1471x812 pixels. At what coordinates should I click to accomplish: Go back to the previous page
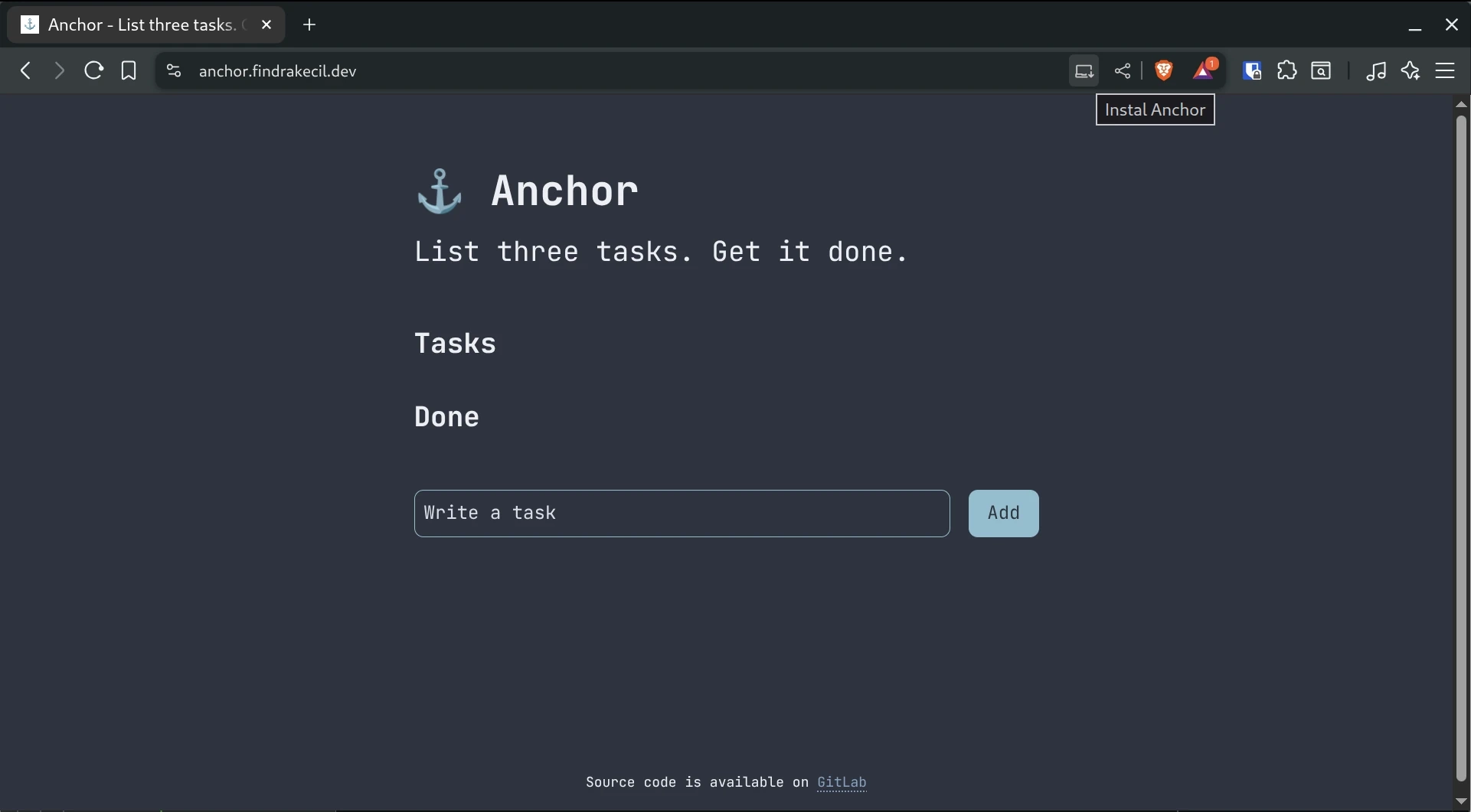point(25,70)
